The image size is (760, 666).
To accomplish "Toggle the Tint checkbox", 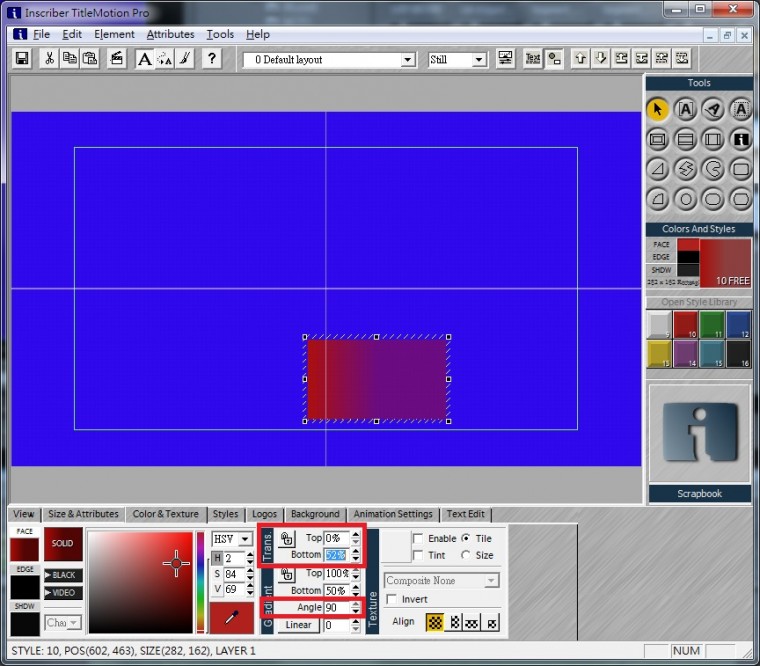I will click(418, 555).
